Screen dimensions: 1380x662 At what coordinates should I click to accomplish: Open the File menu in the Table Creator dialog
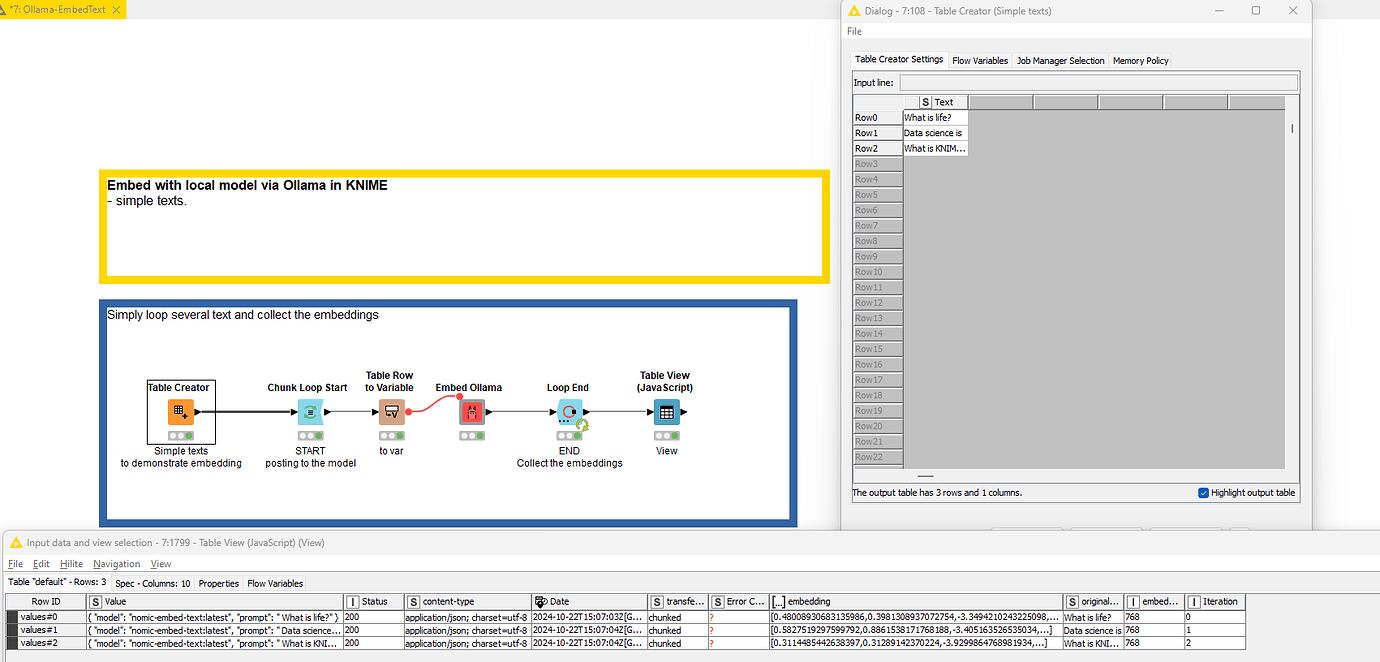[x=854, y=31]
